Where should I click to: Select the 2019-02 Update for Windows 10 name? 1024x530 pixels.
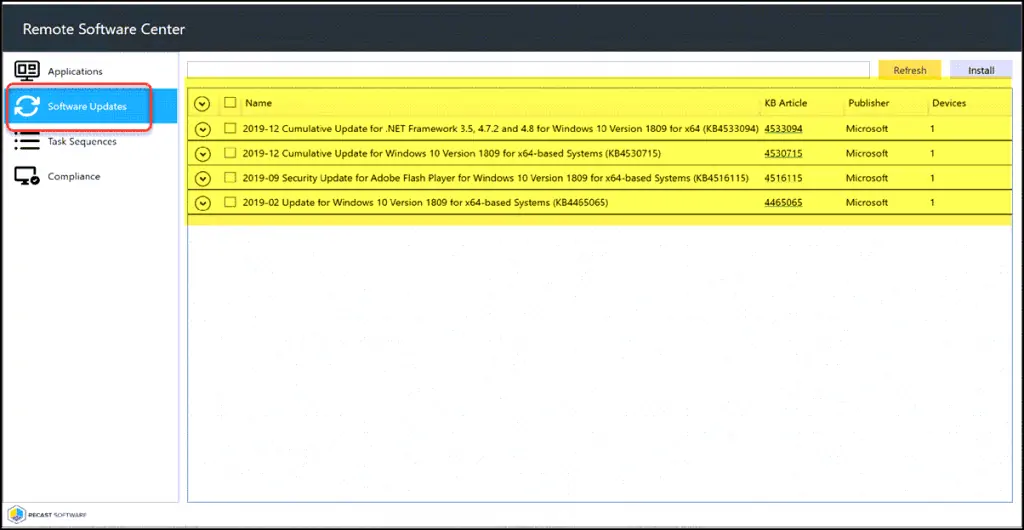click(425, 203)
